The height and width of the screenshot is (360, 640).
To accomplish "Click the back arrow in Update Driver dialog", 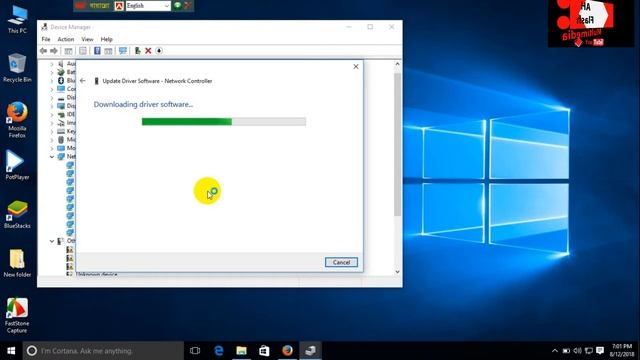I will point(83,81).
